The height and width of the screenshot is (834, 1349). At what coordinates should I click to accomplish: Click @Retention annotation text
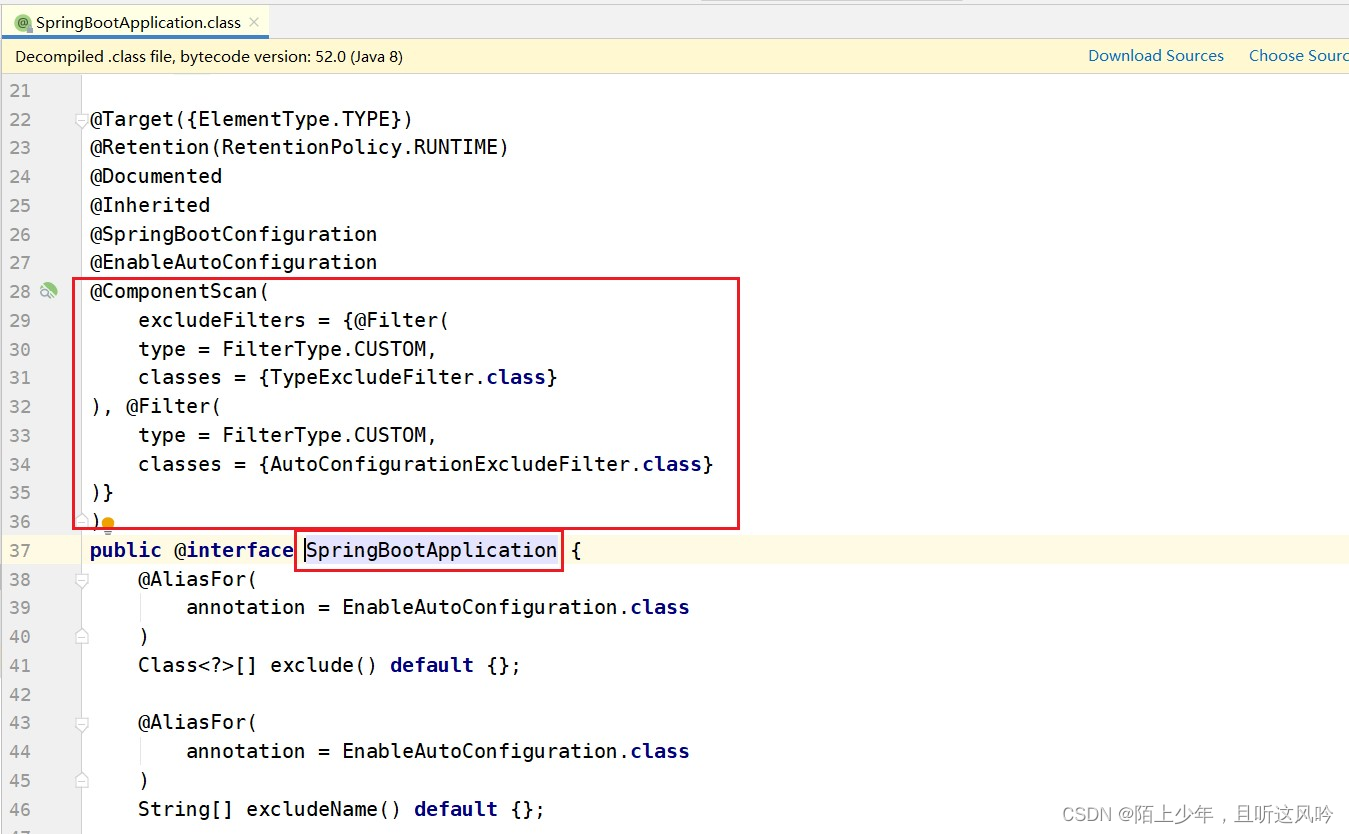pyautogui.click(x=150, y=147)
